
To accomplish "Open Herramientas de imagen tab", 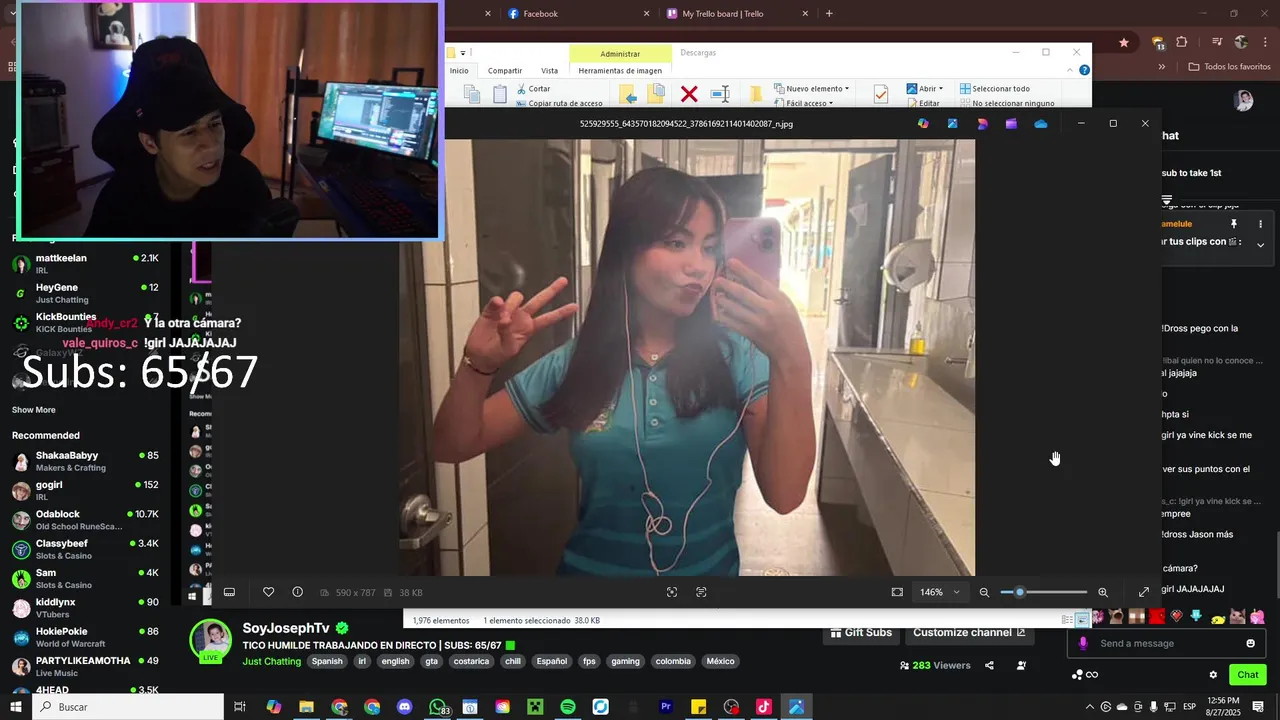I will pyautogui.click(x=620, y=70).
